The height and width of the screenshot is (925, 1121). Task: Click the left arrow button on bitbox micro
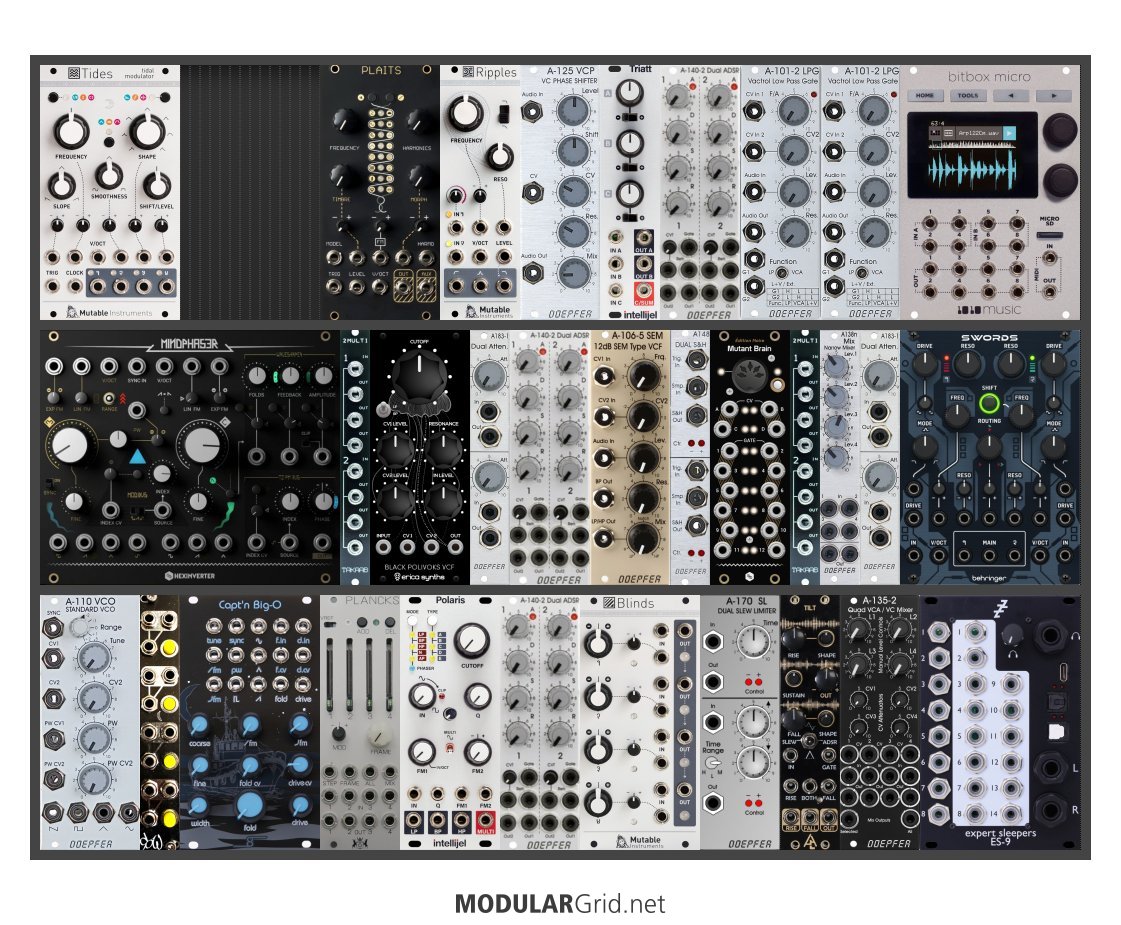[1011, 96]
